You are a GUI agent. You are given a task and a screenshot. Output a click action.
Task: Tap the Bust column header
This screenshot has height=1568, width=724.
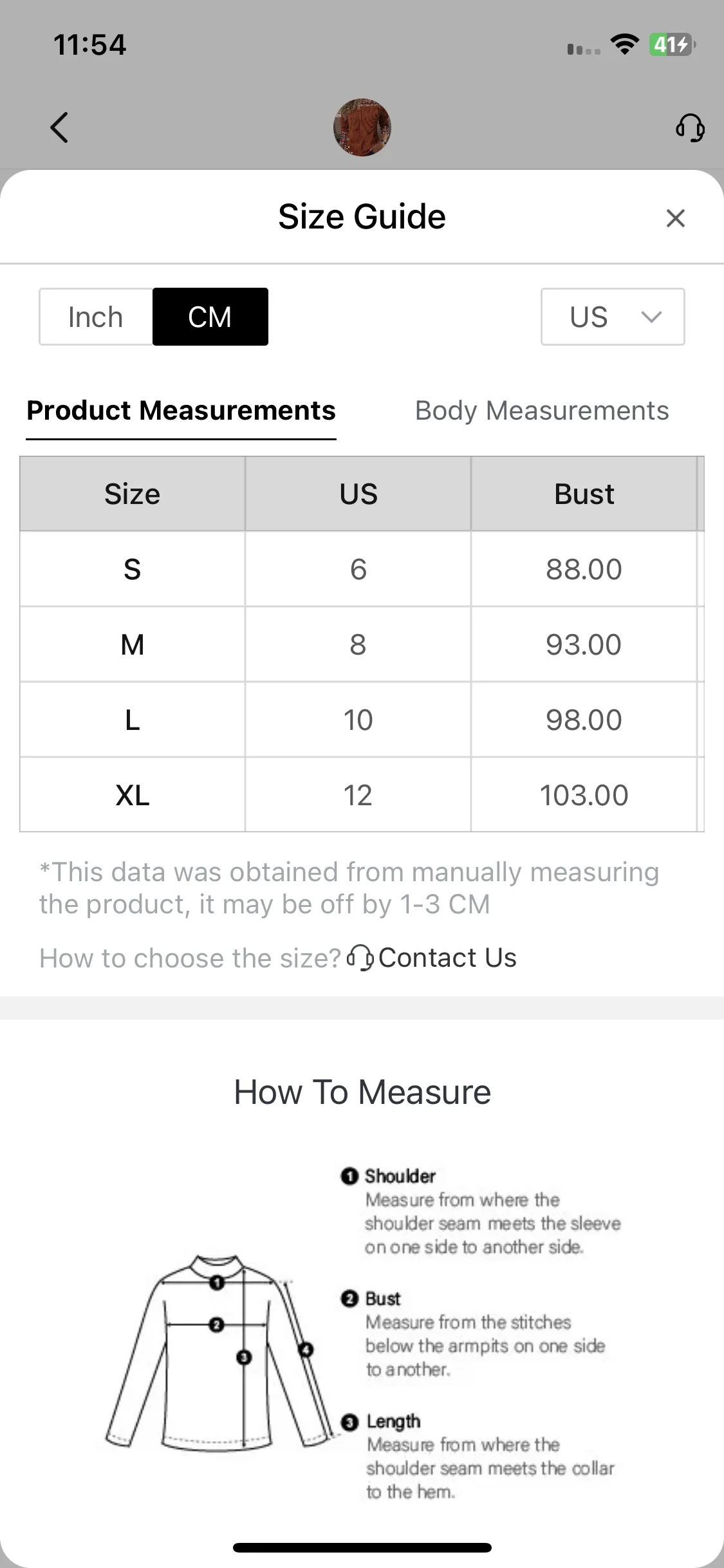coord(584,494)
